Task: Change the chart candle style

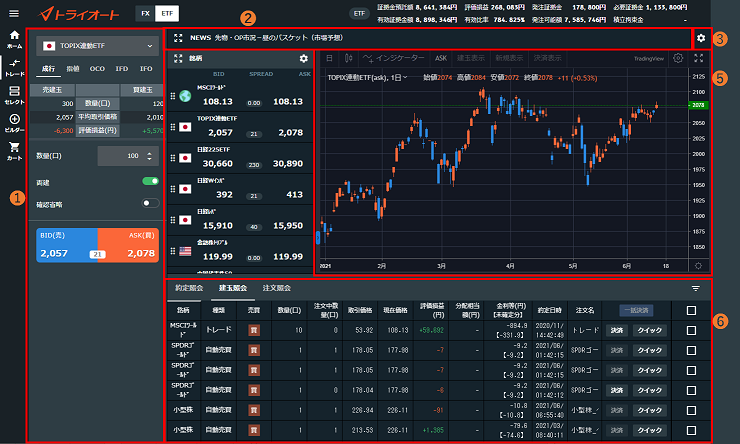Action: [348, 58]
